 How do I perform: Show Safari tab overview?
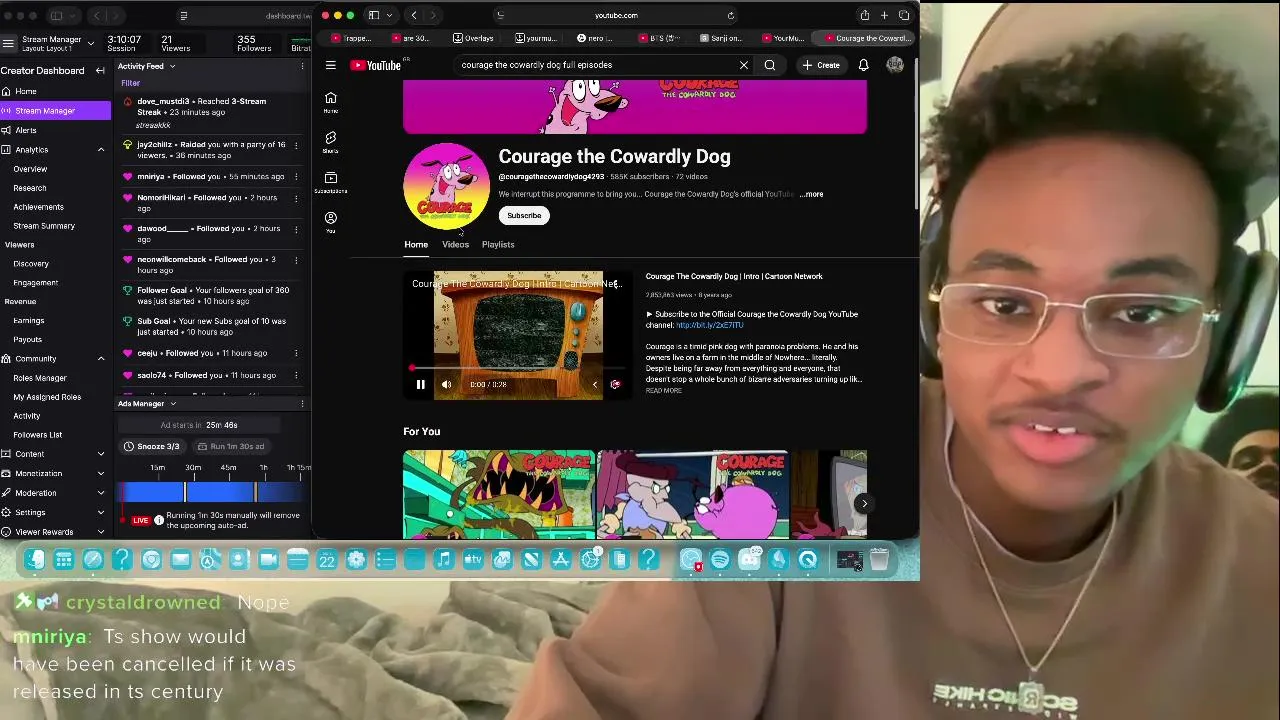(904, 15)
